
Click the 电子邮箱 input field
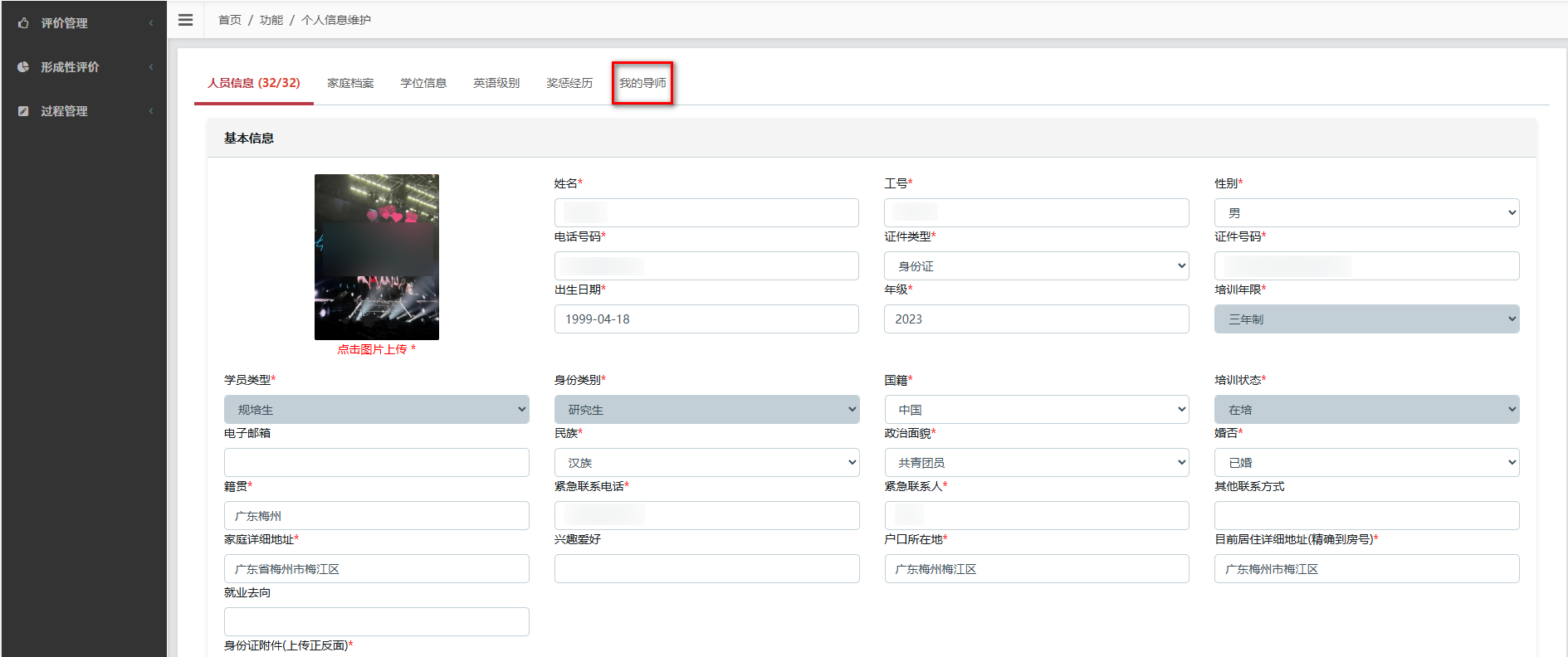(x=377, y=462)
